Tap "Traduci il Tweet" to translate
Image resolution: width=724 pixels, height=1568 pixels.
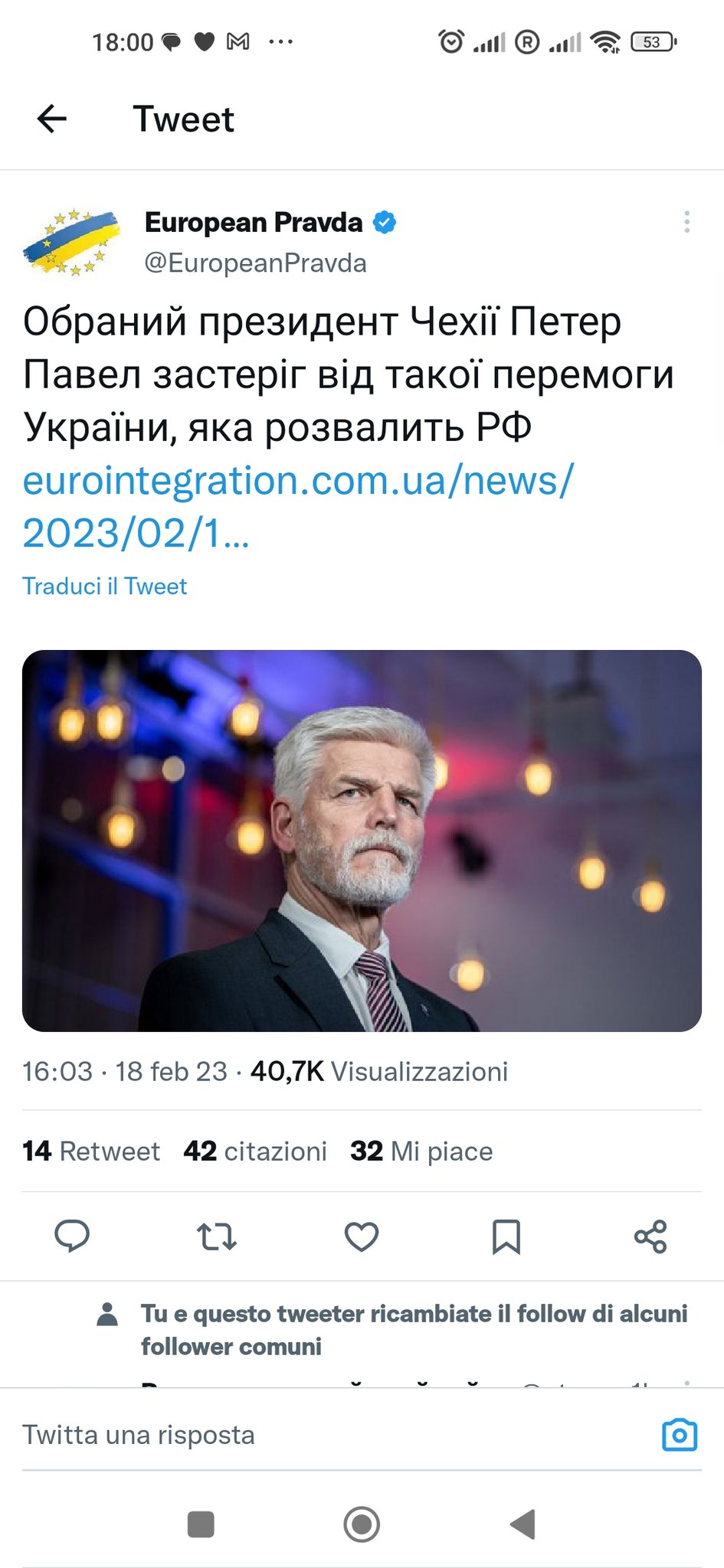click(x=104, y=586)
